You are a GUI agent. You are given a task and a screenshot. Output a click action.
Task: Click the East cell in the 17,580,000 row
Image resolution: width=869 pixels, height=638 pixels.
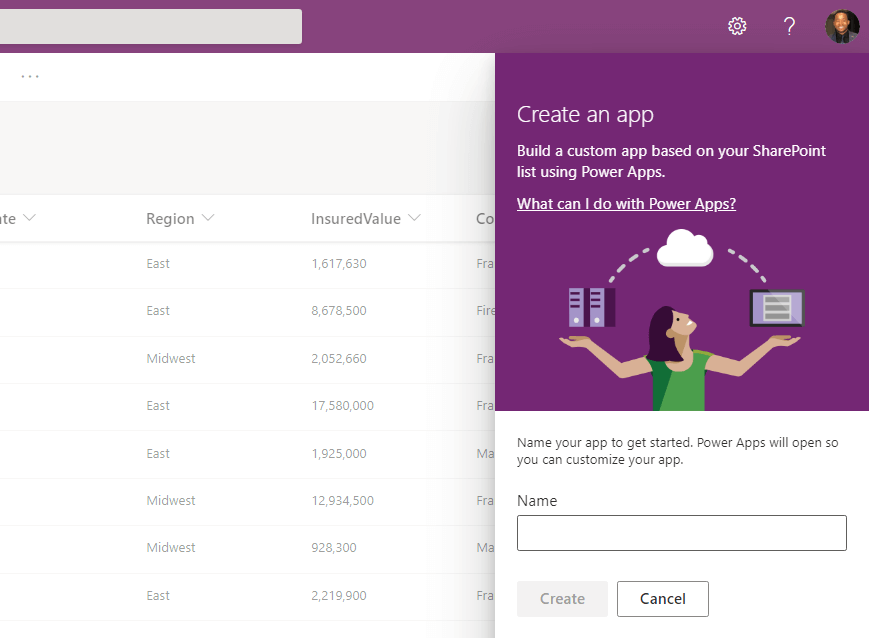pos(158,406)
